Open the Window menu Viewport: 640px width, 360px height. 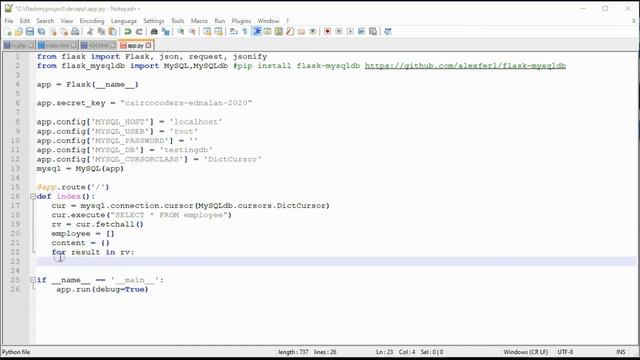coord(268,21)
